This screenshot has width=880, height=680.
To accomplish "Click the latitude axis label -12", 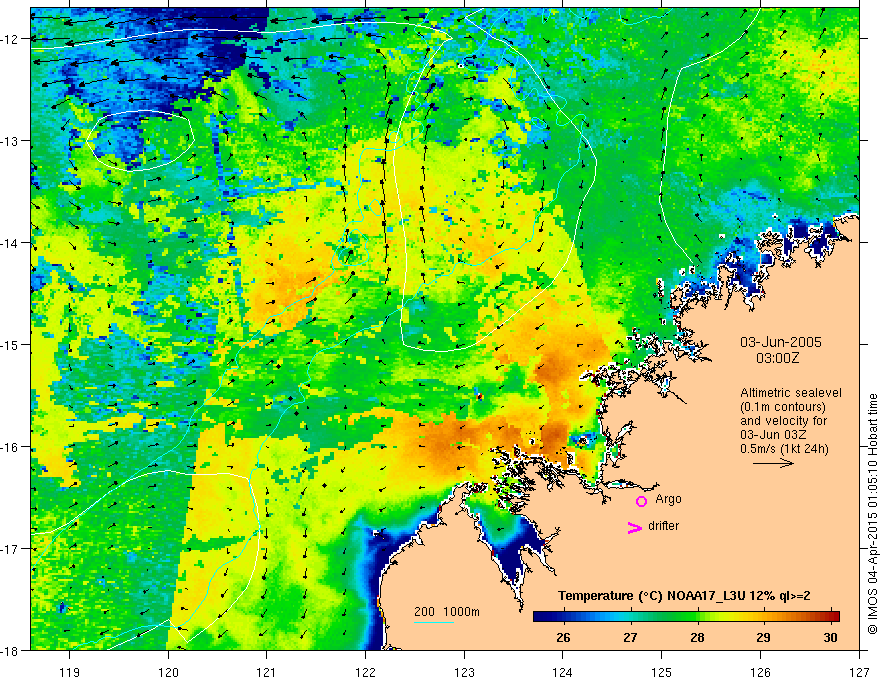I will 11,39.
